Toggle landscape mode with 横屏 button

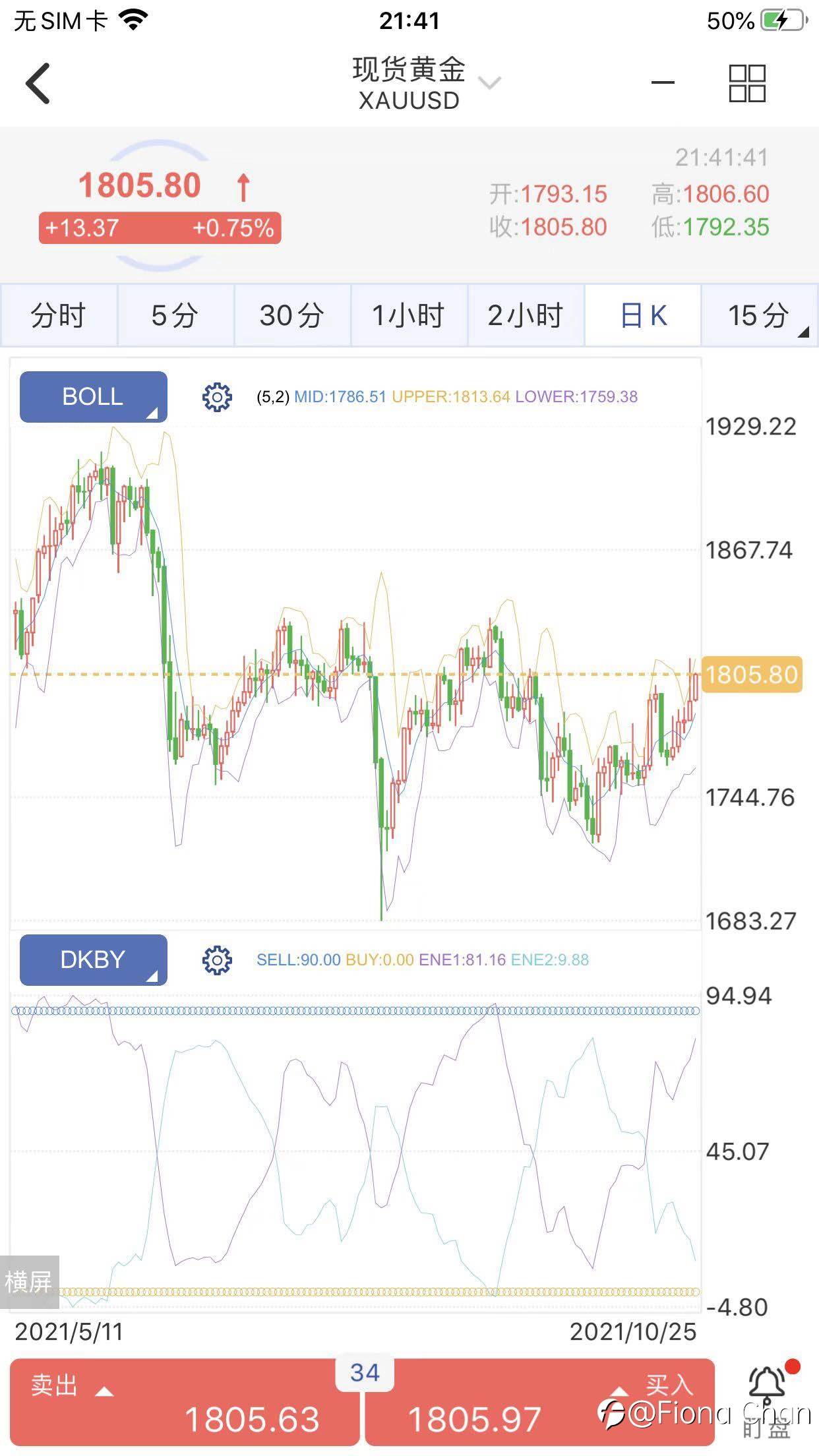pos(28,1282)
